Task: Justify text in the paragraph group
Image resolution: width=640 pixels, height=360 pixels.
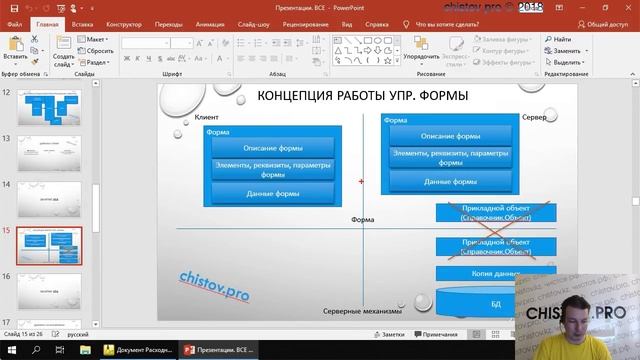Action: (x=274, y=59)
